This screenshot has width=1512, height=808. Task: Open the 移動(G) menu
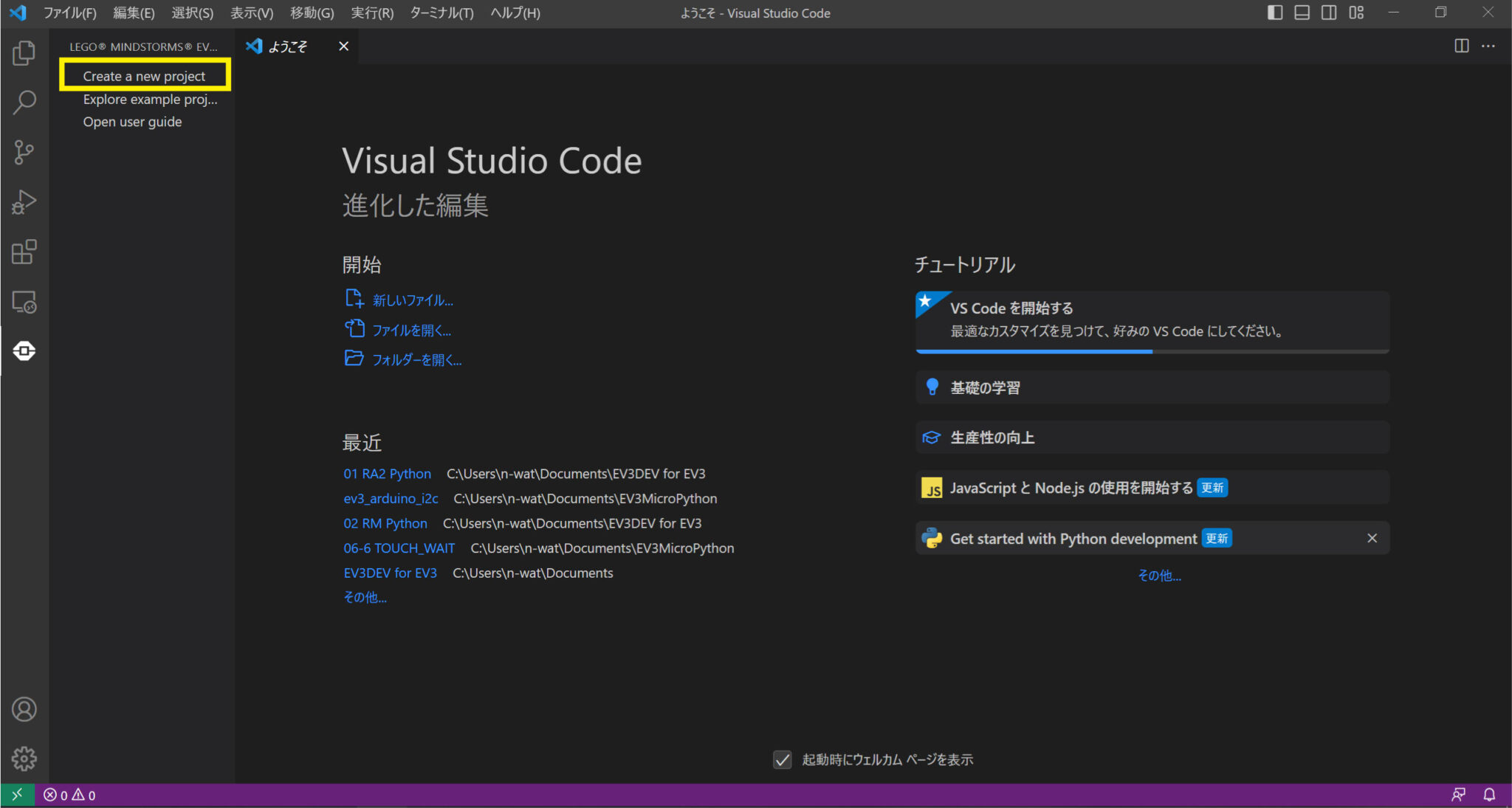pos(312,13)
